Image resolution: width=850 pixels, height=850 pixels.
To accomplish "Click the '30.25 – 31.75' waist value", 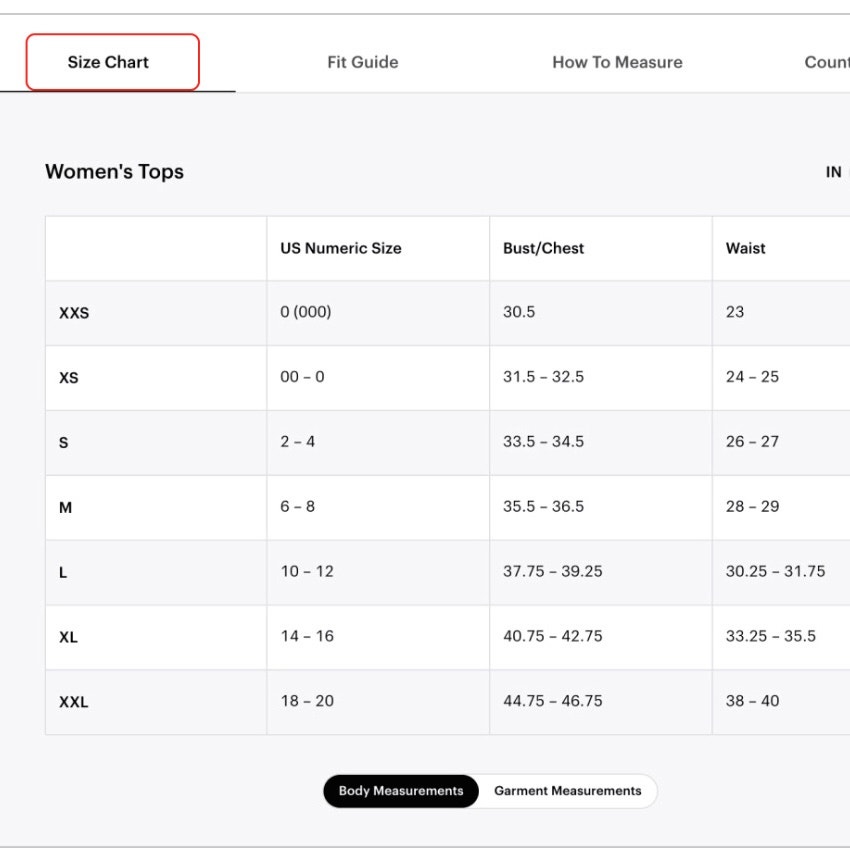I will [775, 571].
